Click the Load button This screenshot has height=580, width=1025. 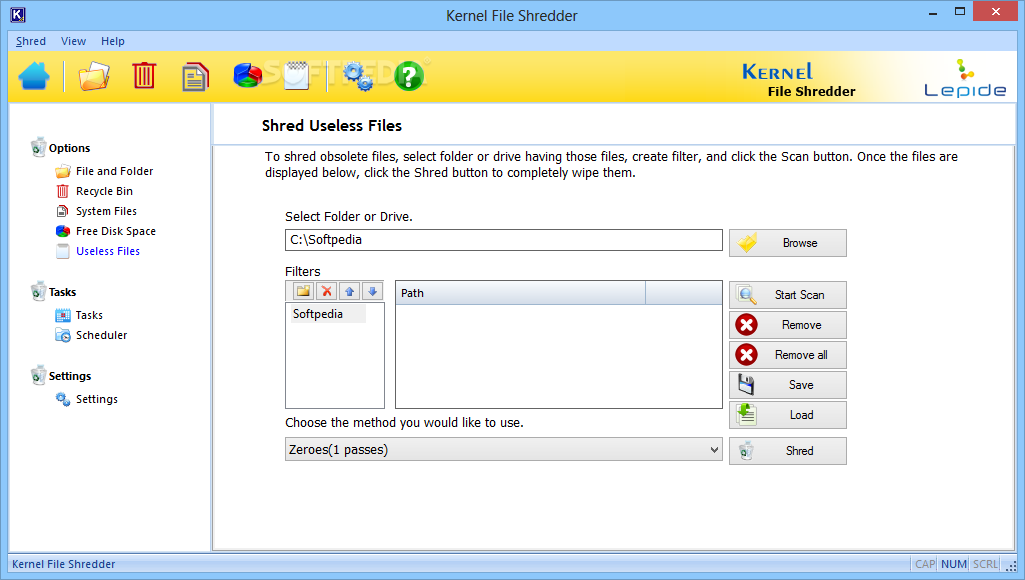[x=788, y=415]
